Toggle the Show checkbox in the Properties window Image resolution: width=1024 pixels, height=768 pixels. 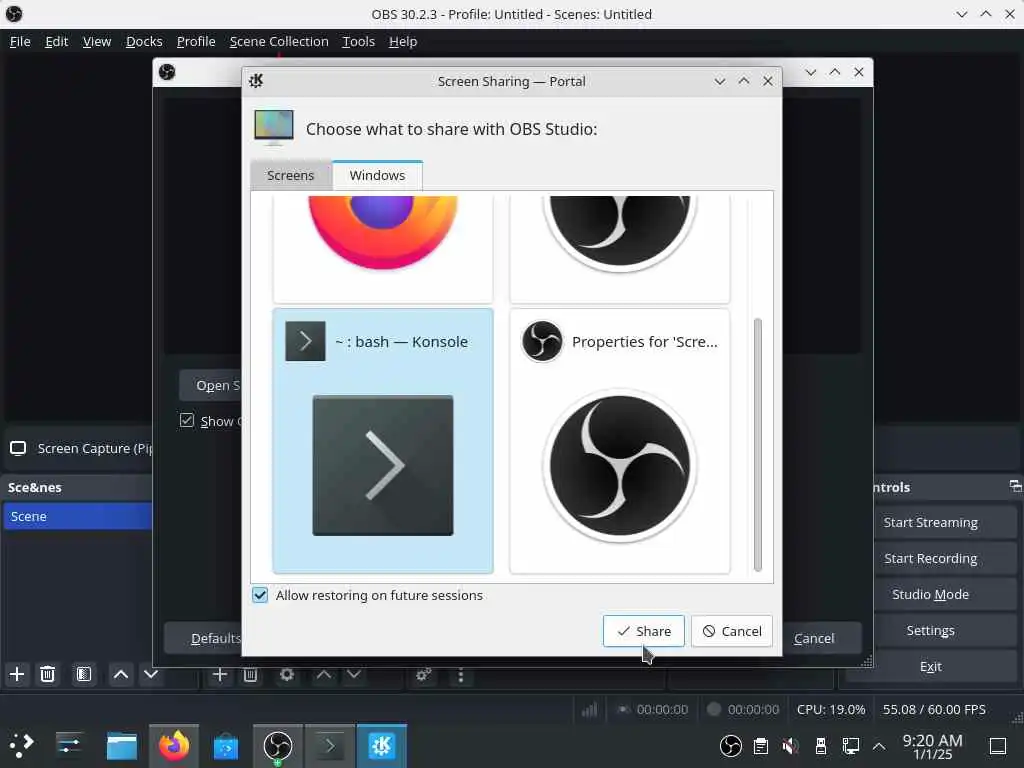point(187,420)
